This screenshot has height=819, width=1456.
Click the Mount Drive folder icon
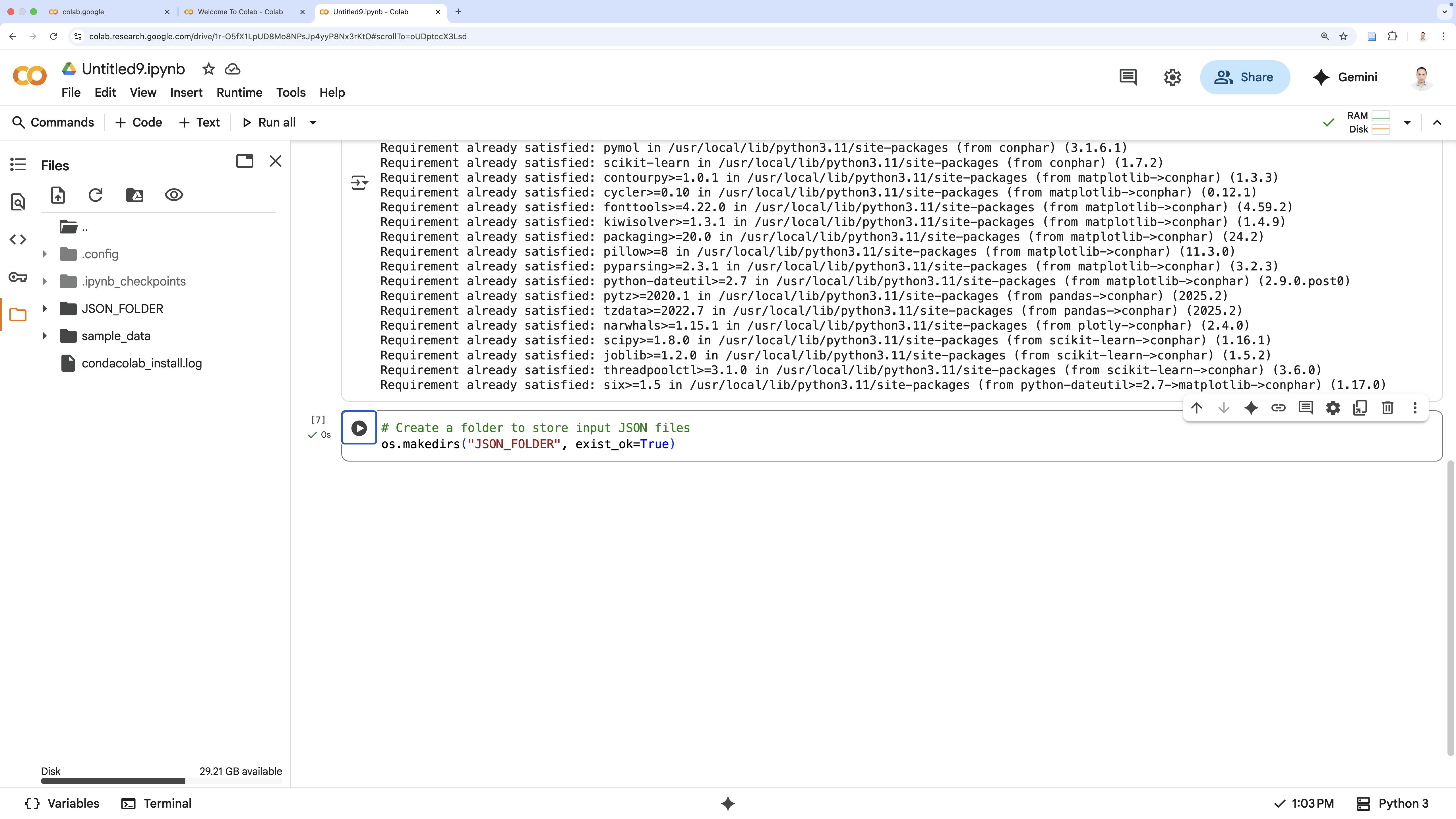pos(135,195)
